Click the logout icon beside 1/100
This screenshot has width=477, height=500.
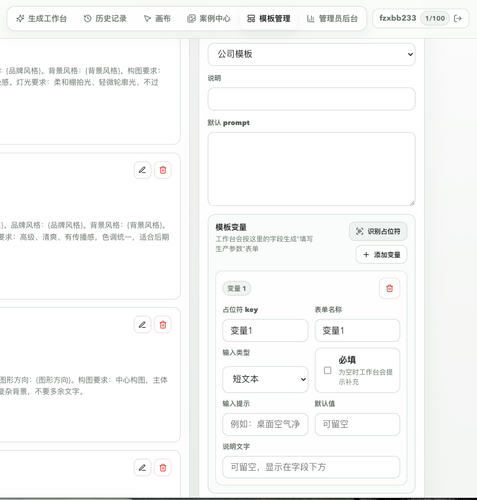458,18
